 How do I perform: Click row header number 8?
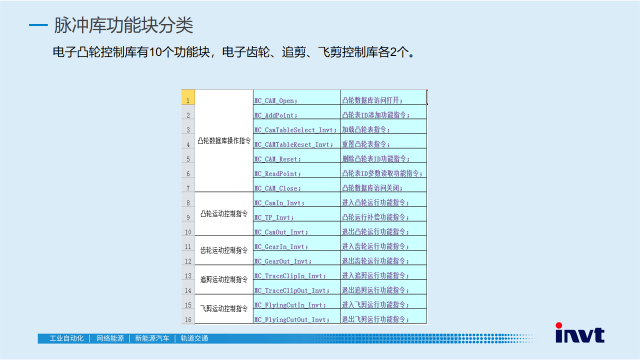pyautogui.click(x=188, y=202)
